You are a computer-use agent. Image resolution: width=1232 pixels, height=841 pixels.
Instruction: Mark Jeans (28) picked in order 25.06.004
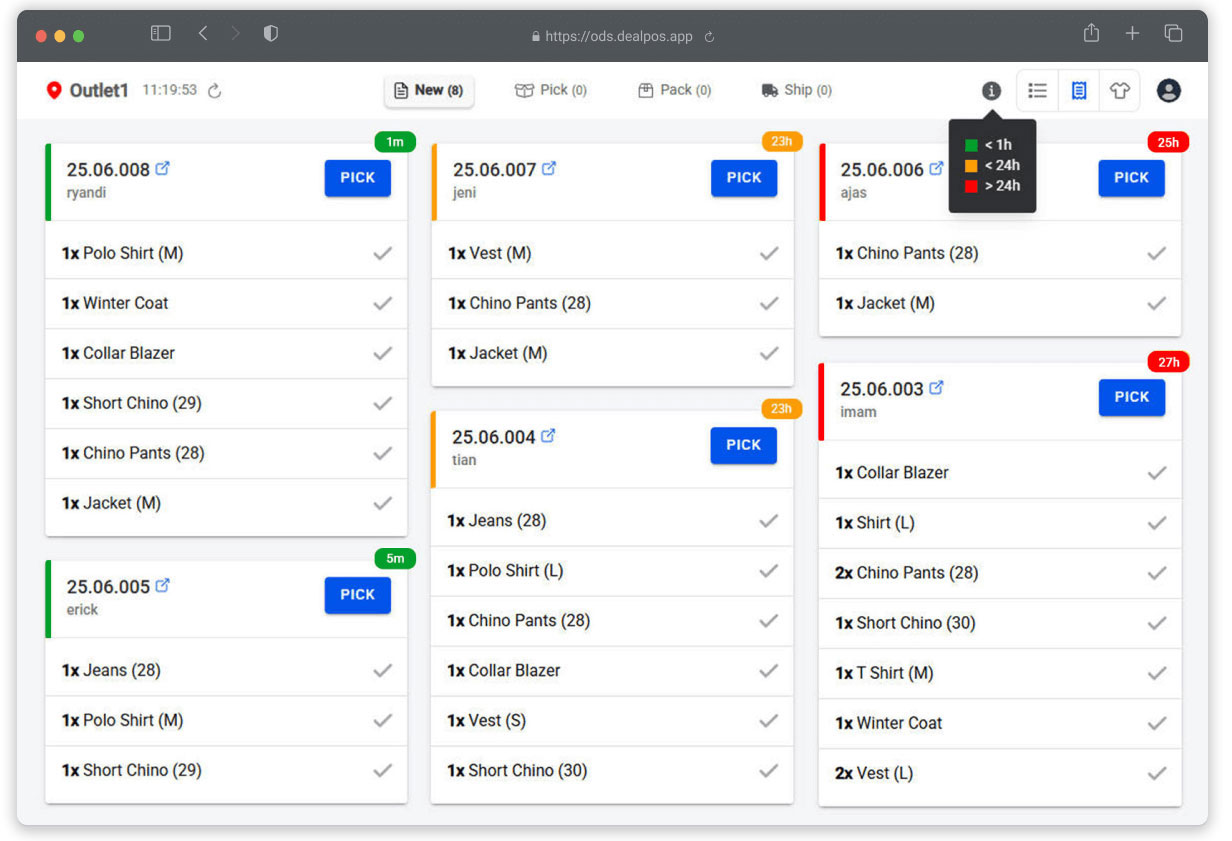[769, 520]
